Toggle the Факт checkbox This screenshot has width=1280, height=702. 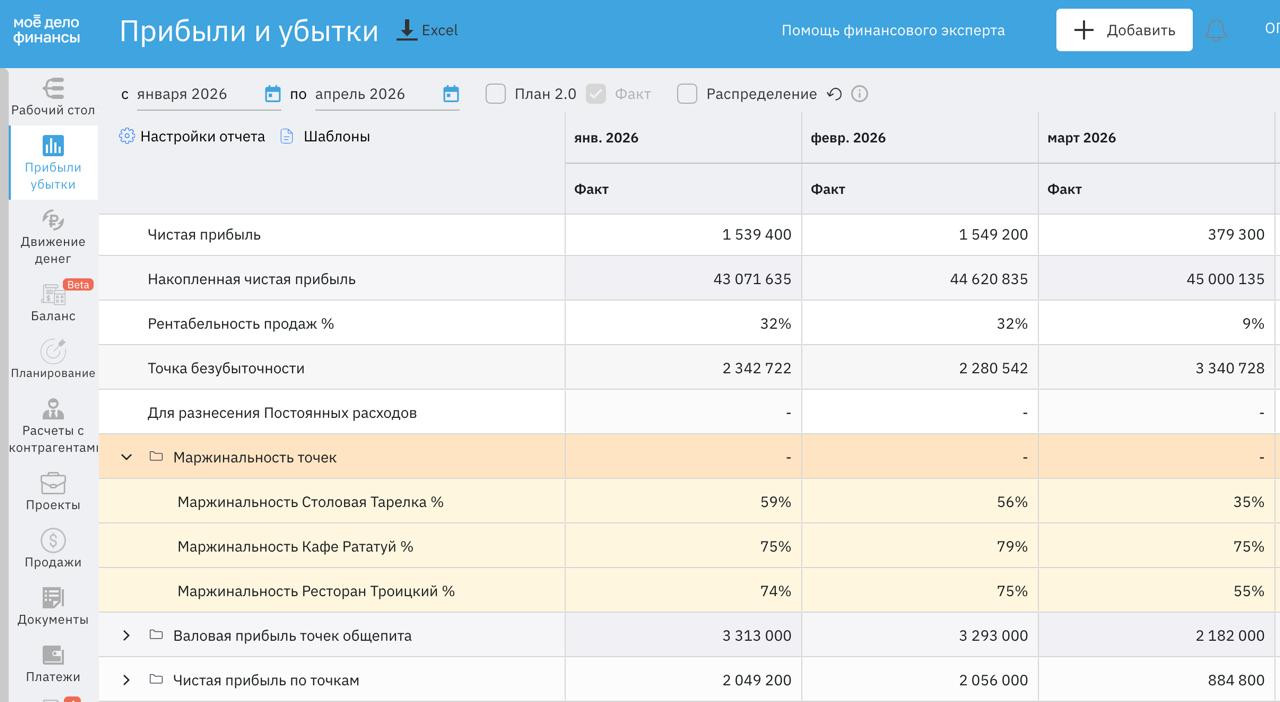596,94
